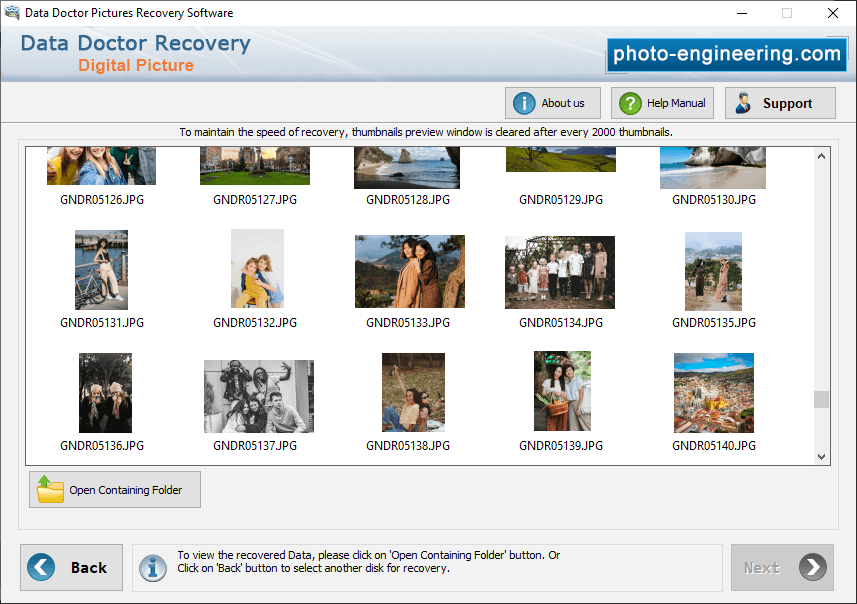This screenshot has width=857, height=604.
Task: Click the disabled Next button
Action: click(x=782, y=567)
